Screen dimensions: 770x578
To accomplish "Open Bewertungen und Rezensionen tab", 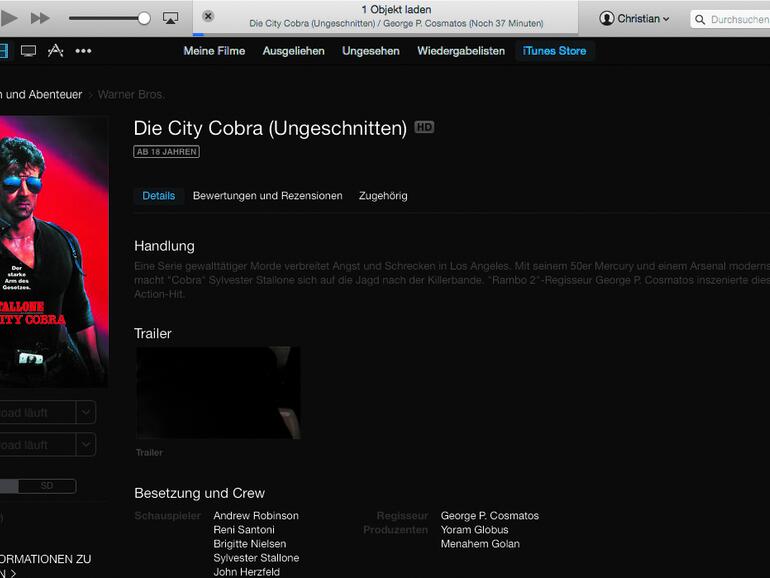I will 268,195.
